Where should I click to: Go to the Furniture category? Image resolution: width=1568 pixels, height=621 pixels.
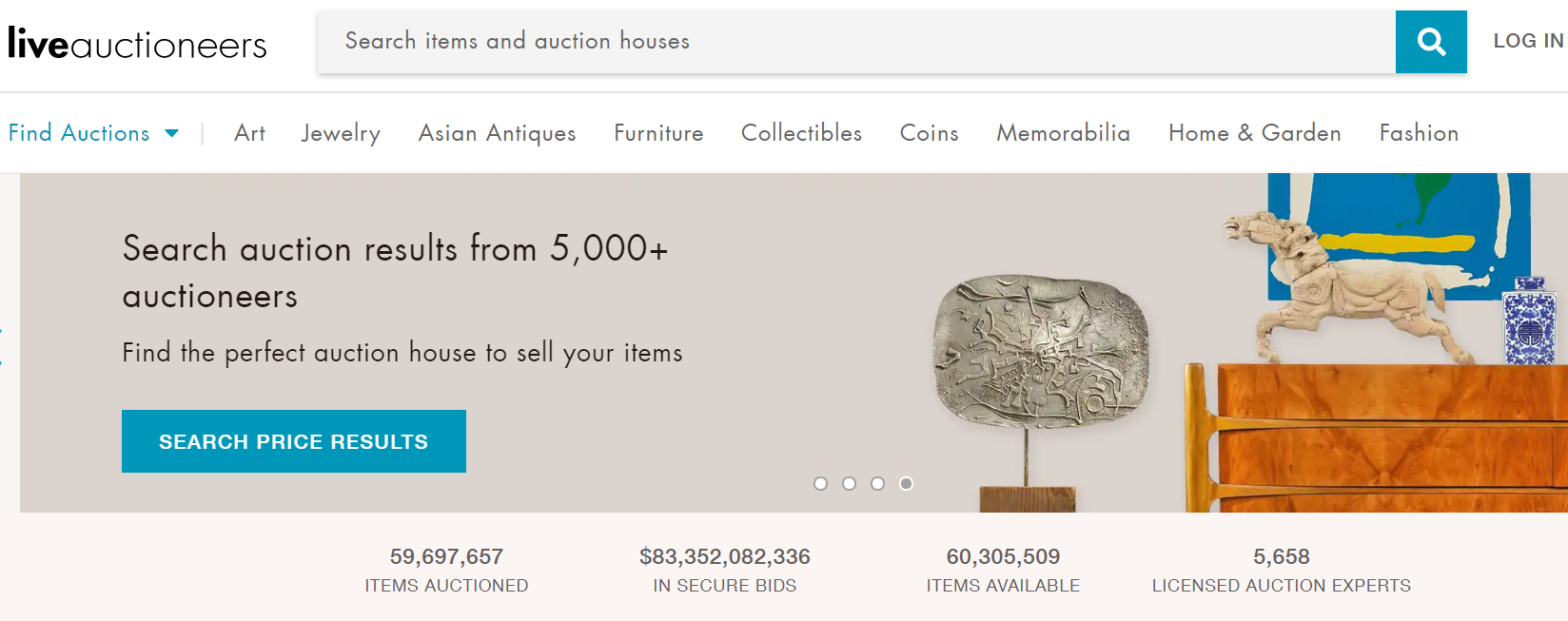(x=658, y=133)
